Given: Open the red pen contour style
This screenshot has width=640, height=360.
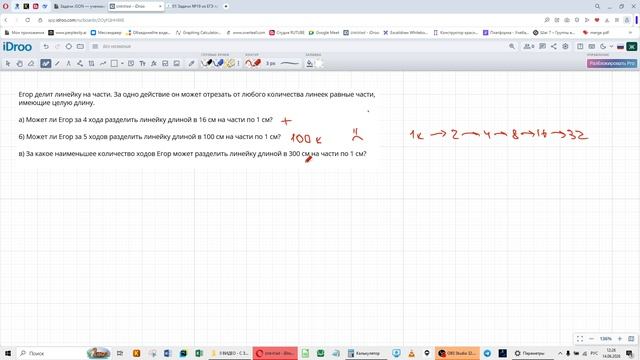Looking at the screenshot, I should pyautogui.click(x=253, y=63).
